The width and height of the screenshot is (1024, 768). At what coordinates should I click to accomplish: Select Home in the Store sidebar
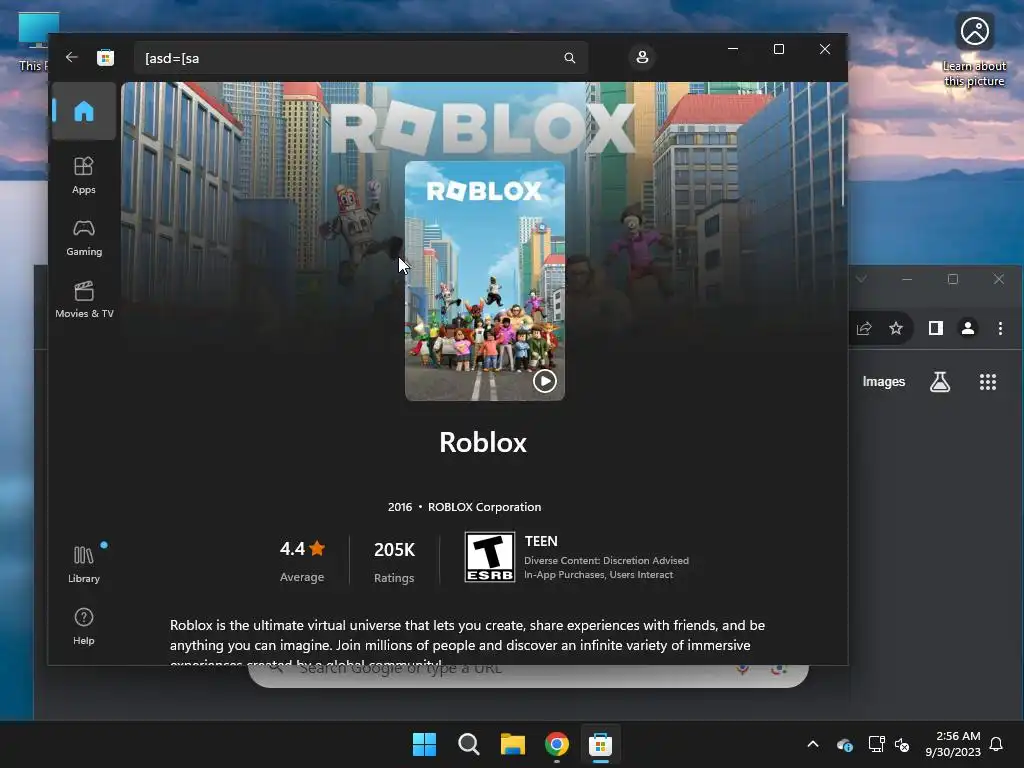(x=84, y=111)
